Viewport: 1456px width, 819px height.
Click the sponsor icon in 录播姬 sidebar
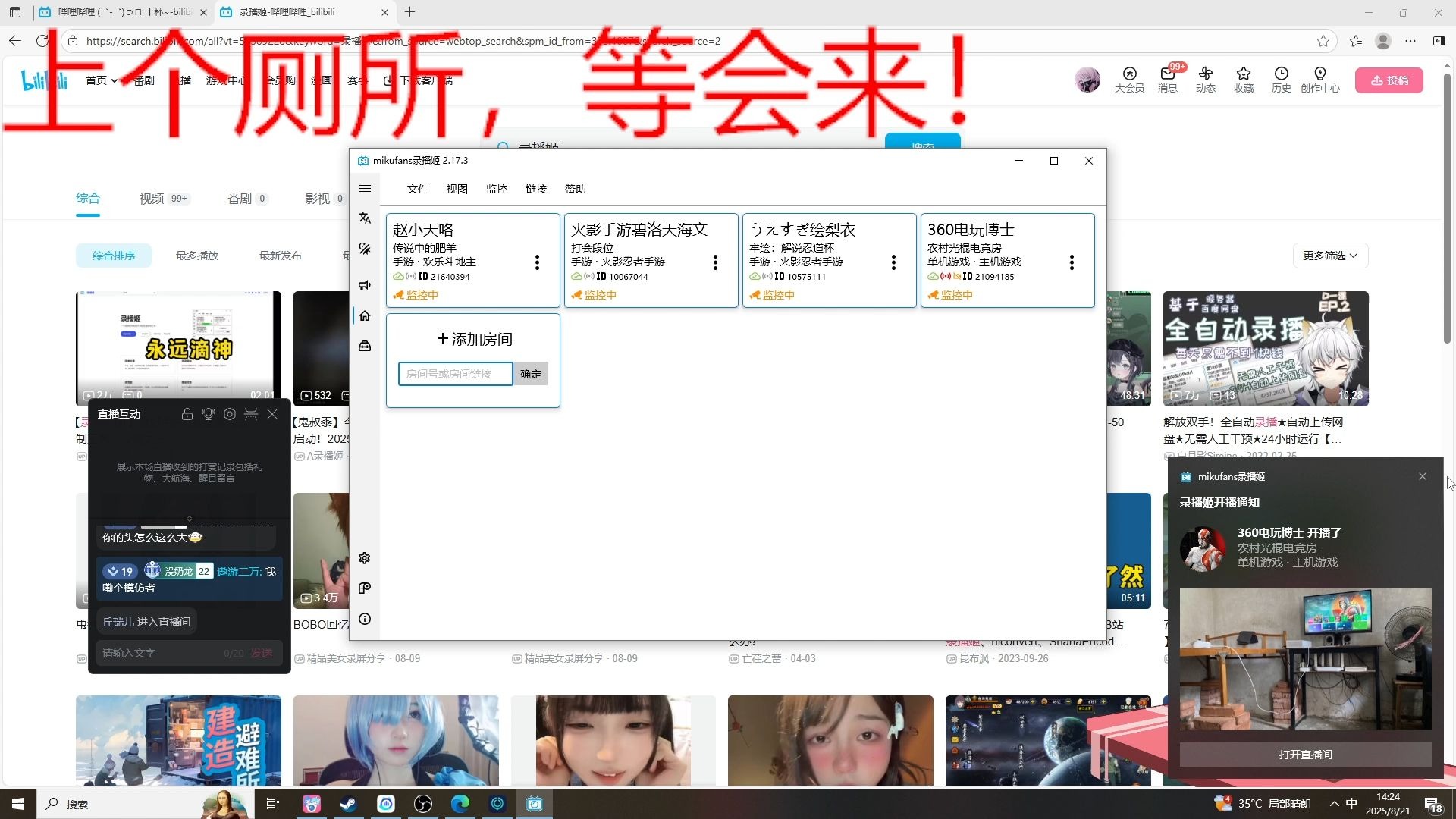pyautogui.click(x=365, y=588)
